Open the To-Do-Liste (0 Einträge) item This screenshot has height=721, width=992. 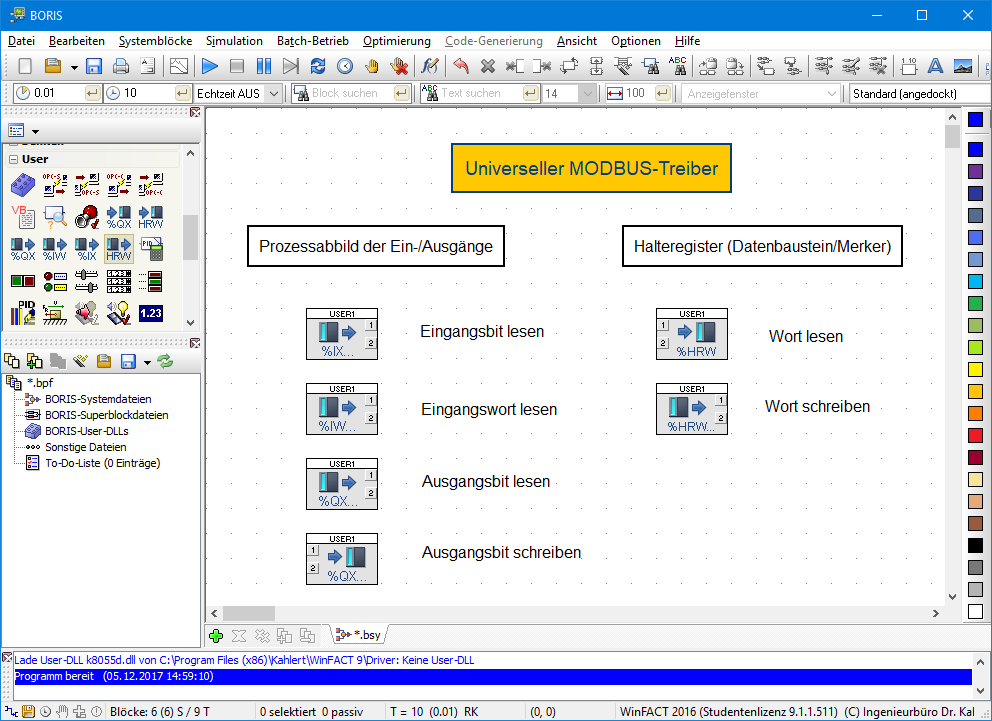pos(102,463)
